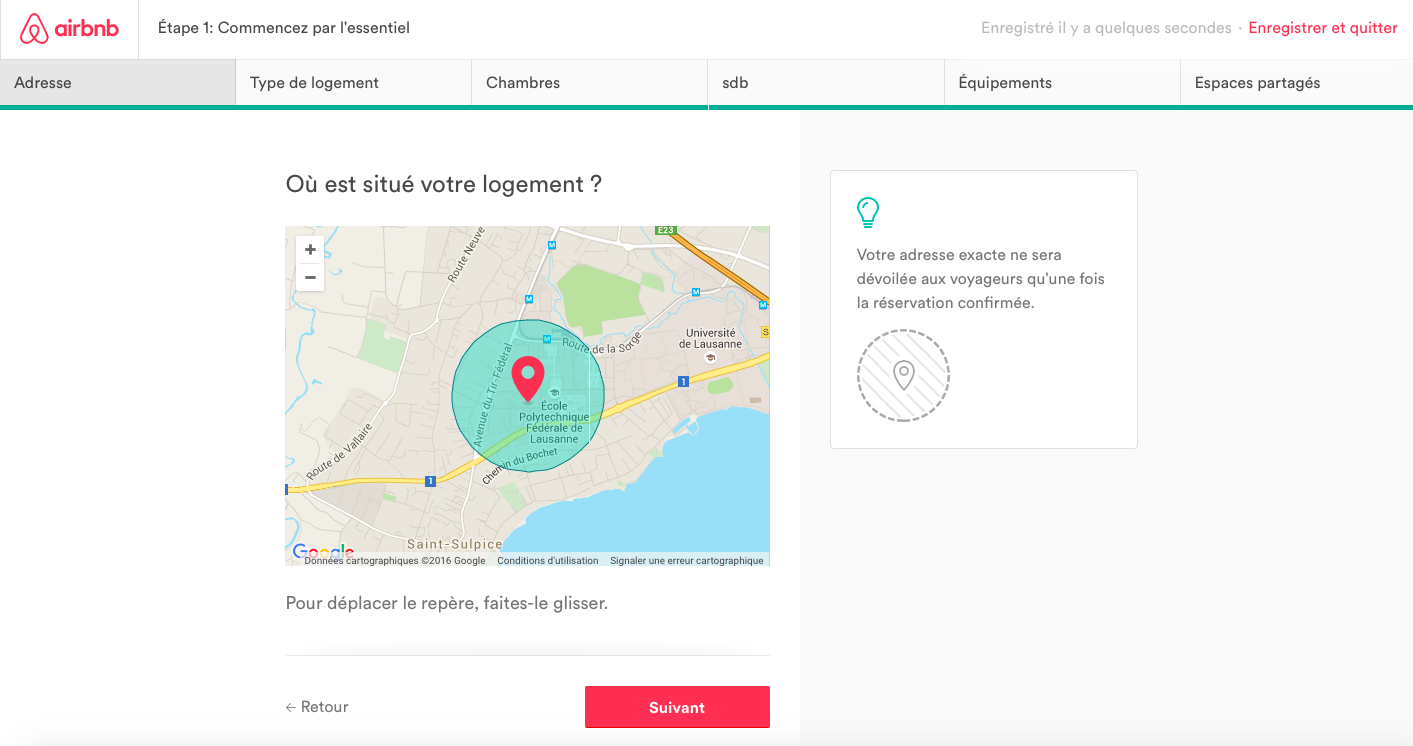Click the Route de Vallaire label

[340, 451]
